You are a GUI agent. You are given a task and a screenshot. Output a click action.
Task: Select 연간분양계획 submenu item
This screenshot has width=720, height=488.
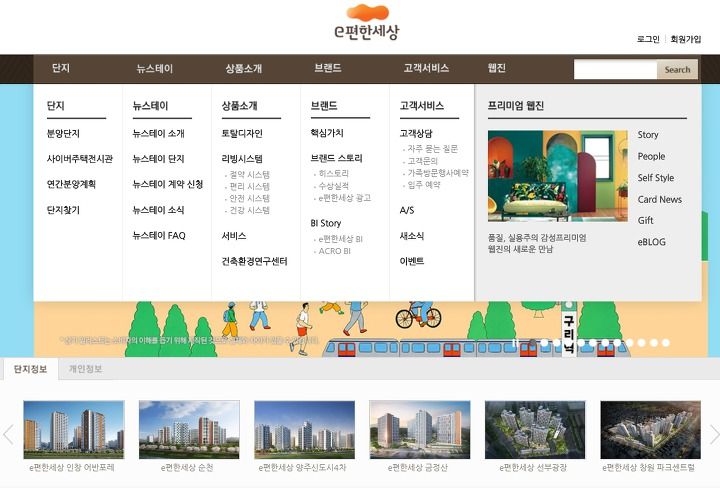coord(71,184)
